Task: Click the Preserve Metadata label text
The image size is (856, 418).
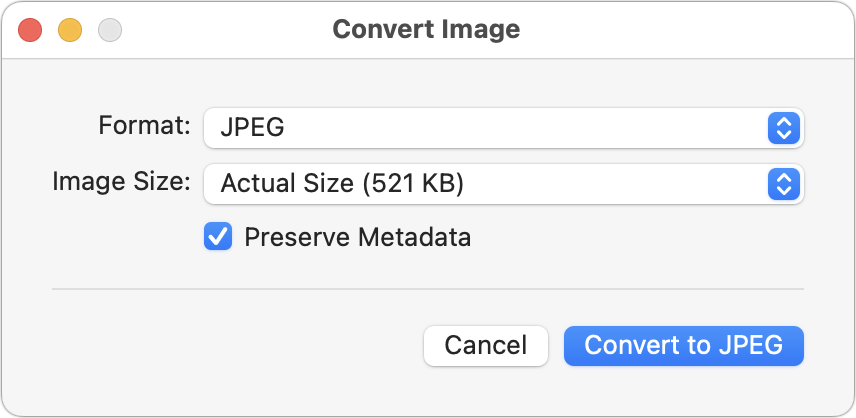Action: pyautogui.click(x=357, y=238)
